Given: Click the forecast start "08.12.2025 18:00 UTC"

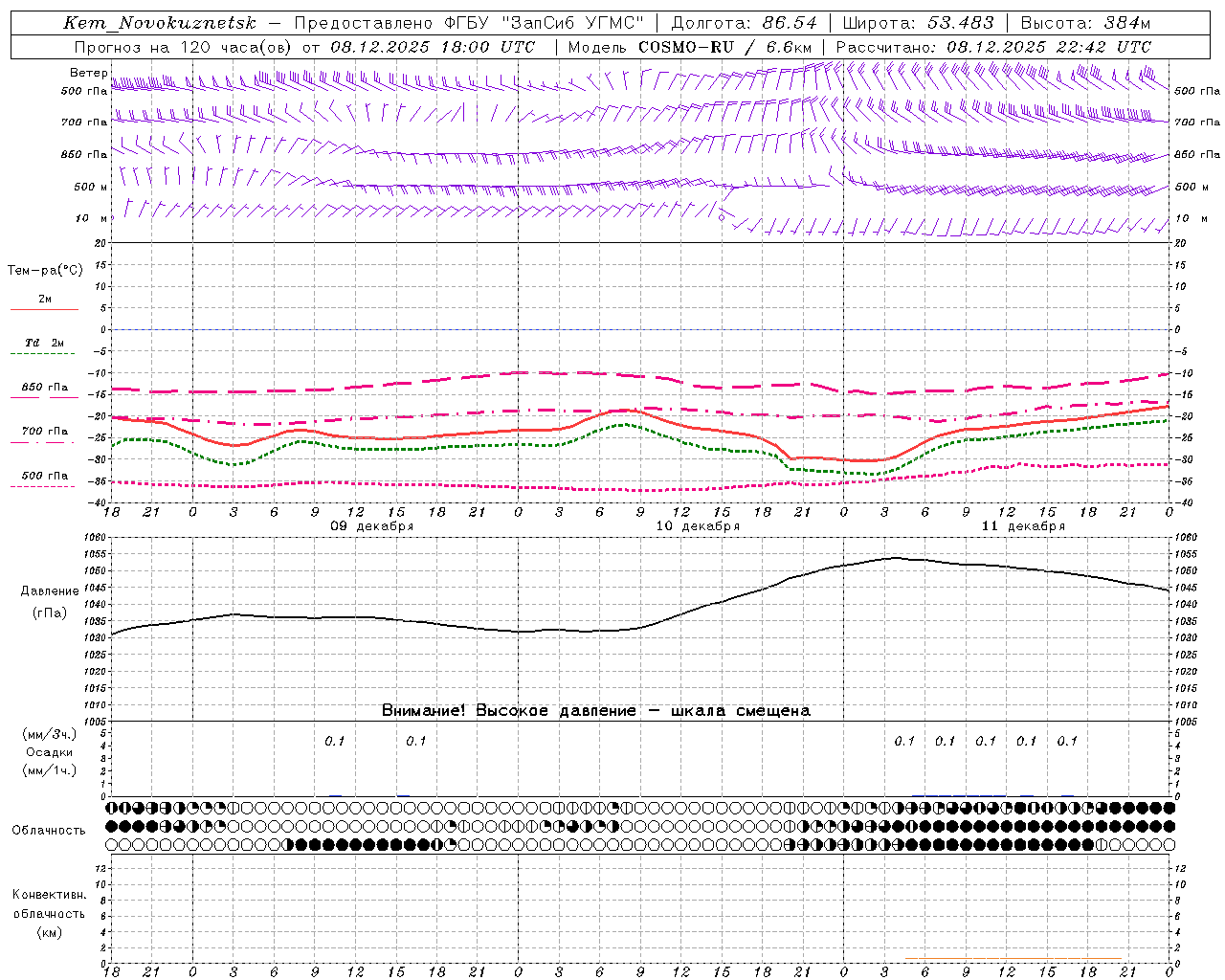Looking at the screenshot, I should tap(433, 47).
